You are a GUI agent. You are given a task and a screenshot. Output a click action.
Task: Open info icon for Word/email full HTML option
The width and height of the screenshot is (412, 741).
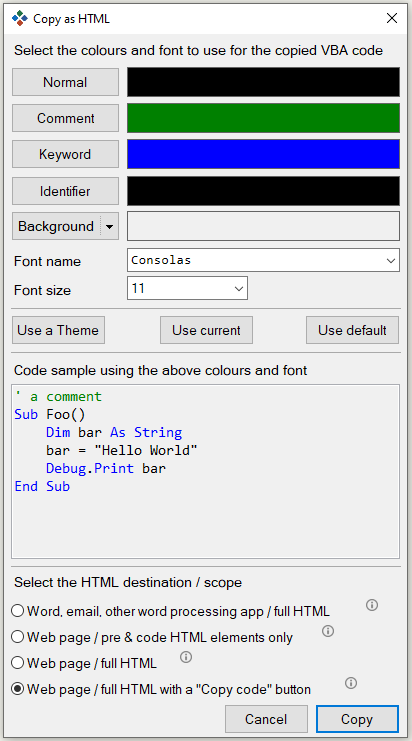point(372,605)
